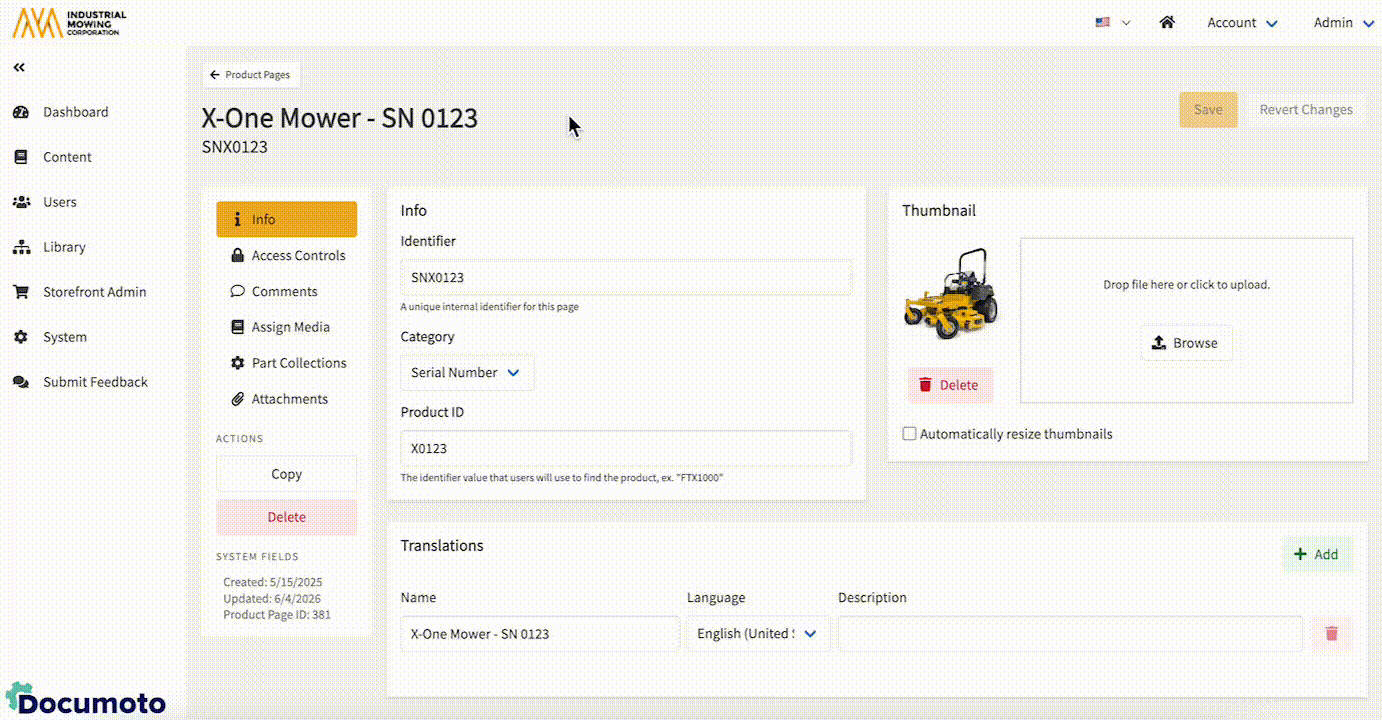Screen dimensions: 1382x720
Task: Click the Library hierarchy icon
Action: click(x=21, y=247)
